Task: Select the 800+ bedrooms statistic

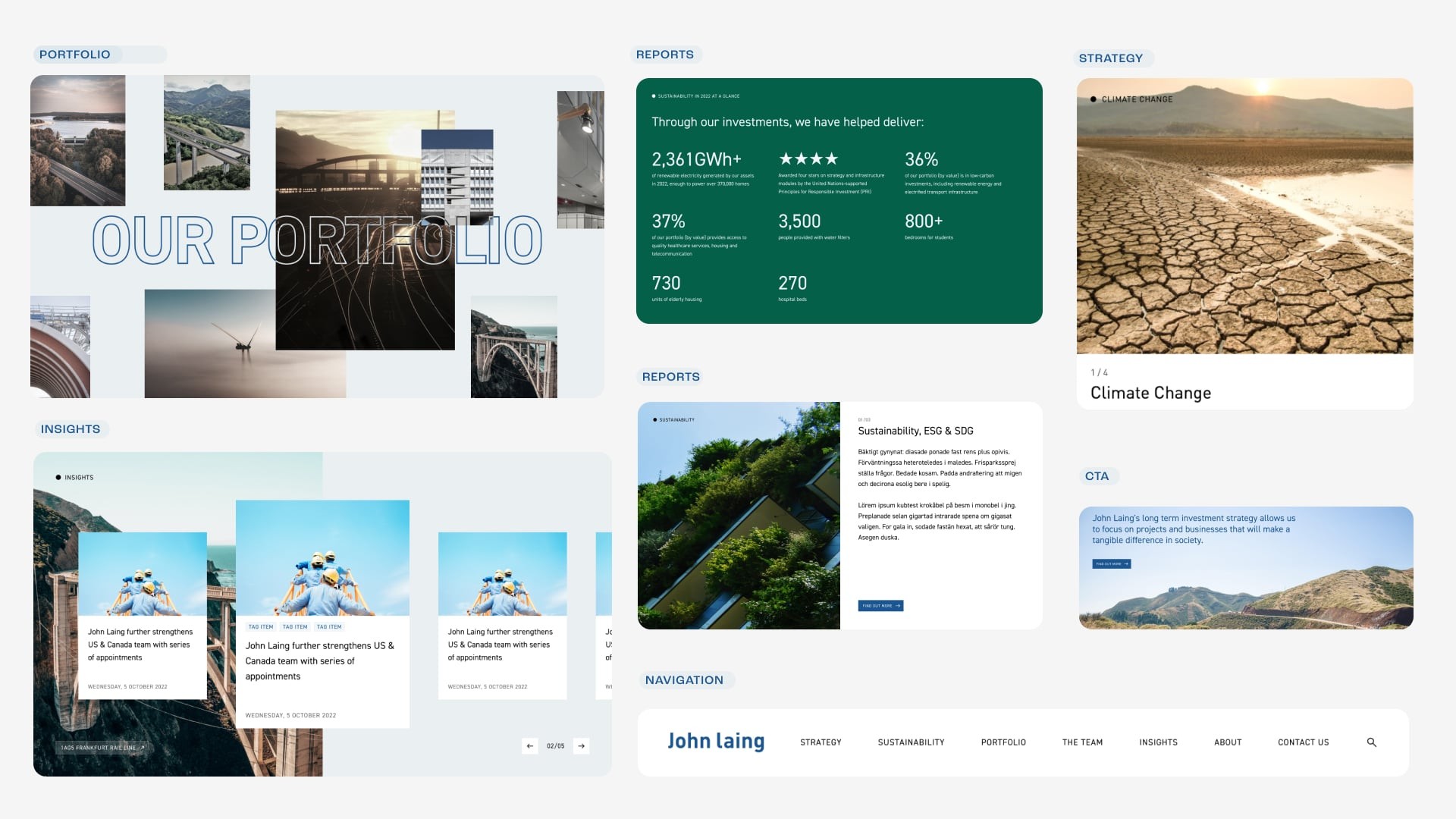Action: [924, 221]
